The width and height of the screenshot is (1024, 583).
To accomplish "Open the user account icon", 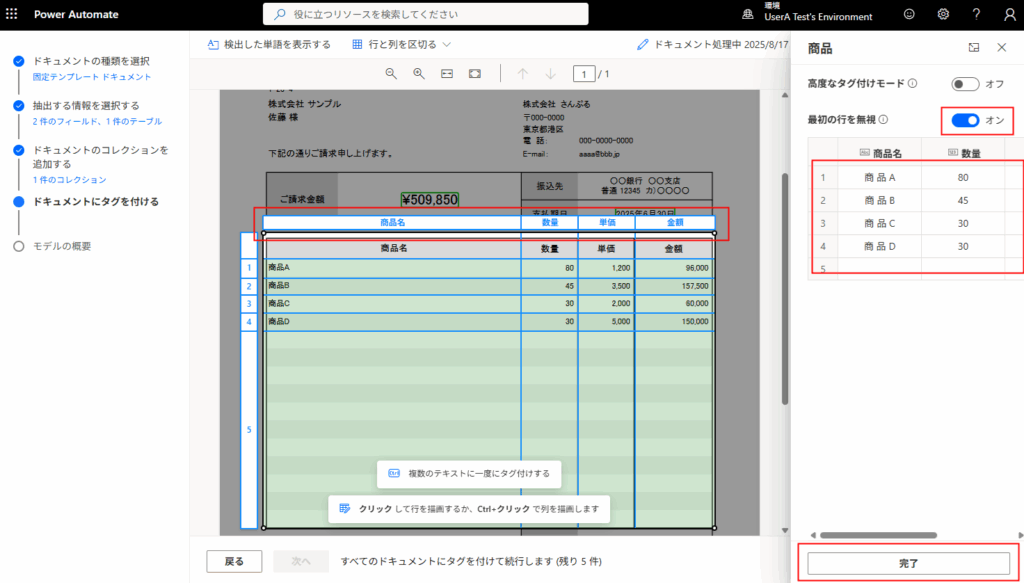I will point(1010,14).
